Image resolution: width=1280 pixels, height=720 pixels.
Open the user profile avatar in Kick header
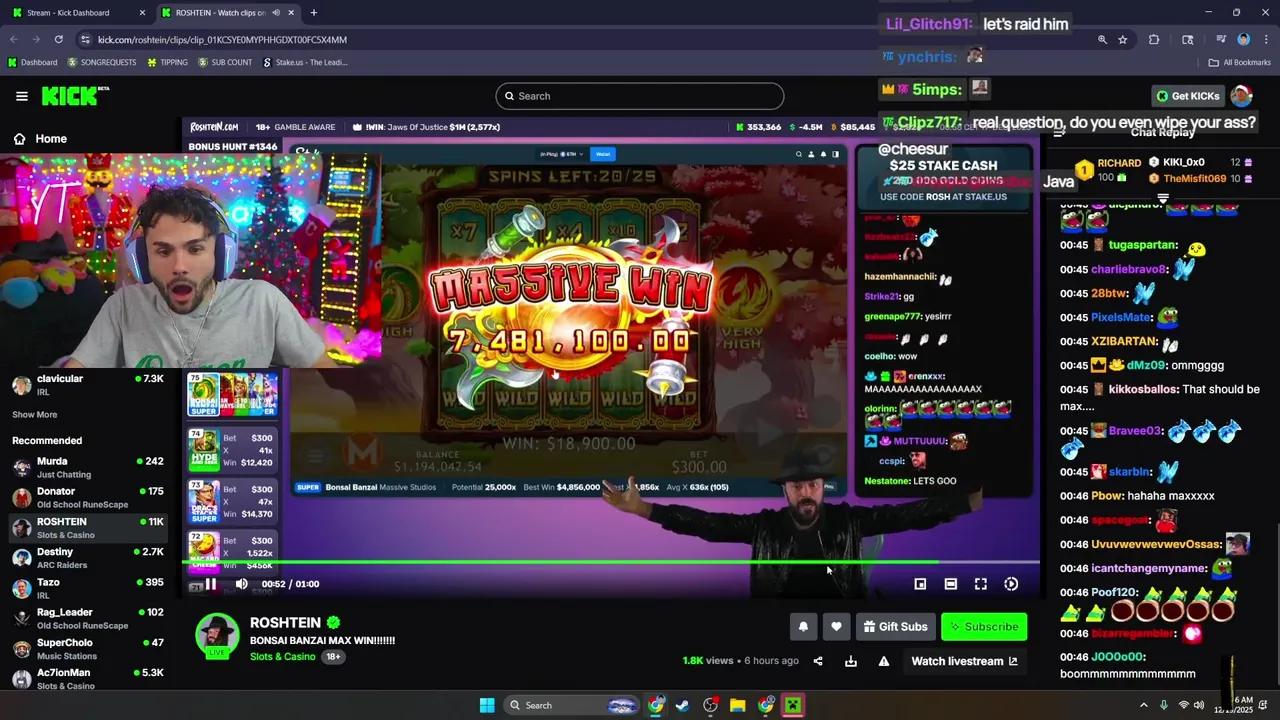1241,96
